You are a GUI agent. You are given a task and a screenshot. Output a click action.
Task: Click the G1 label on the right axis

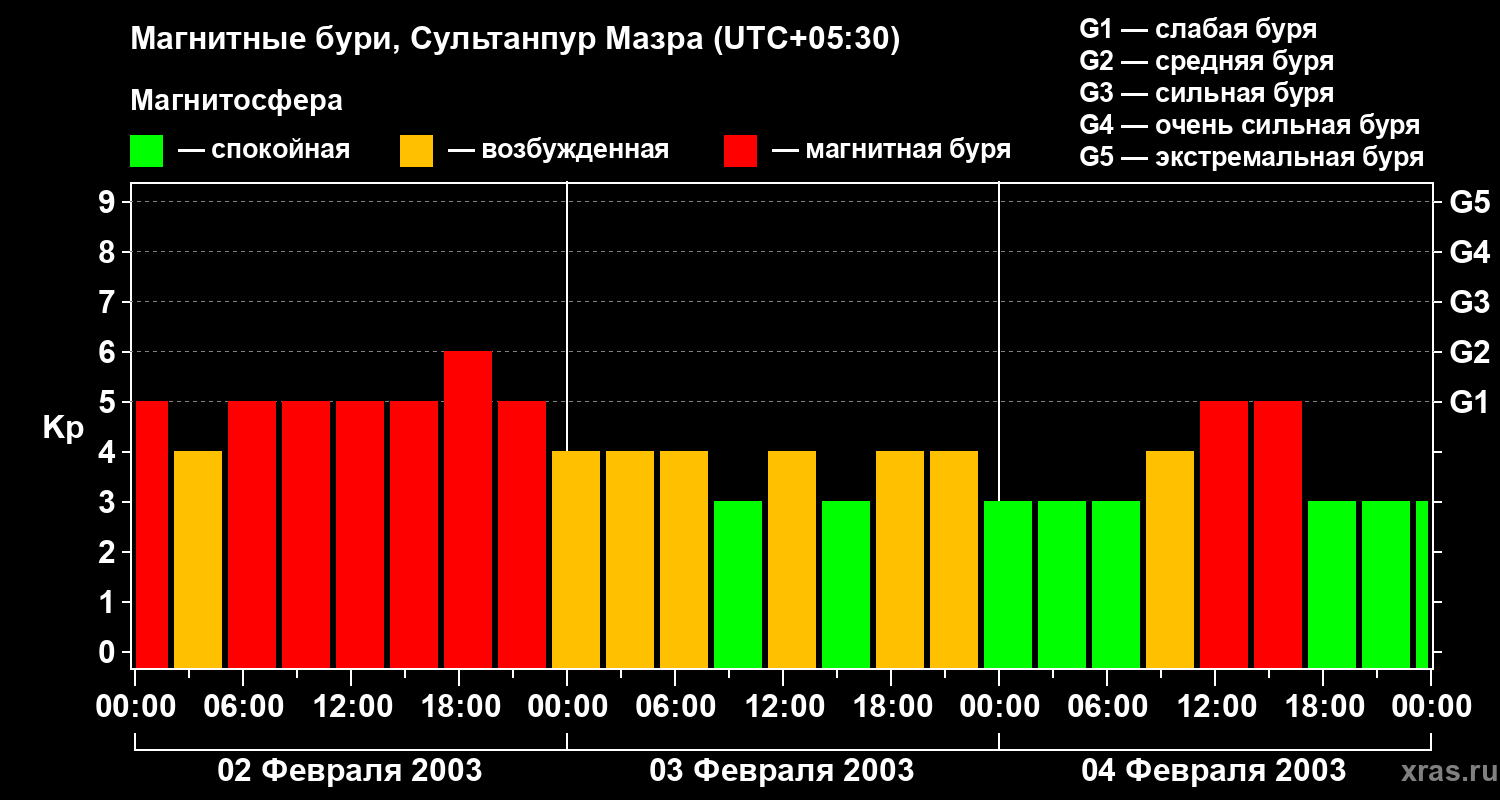point(1470,402)
